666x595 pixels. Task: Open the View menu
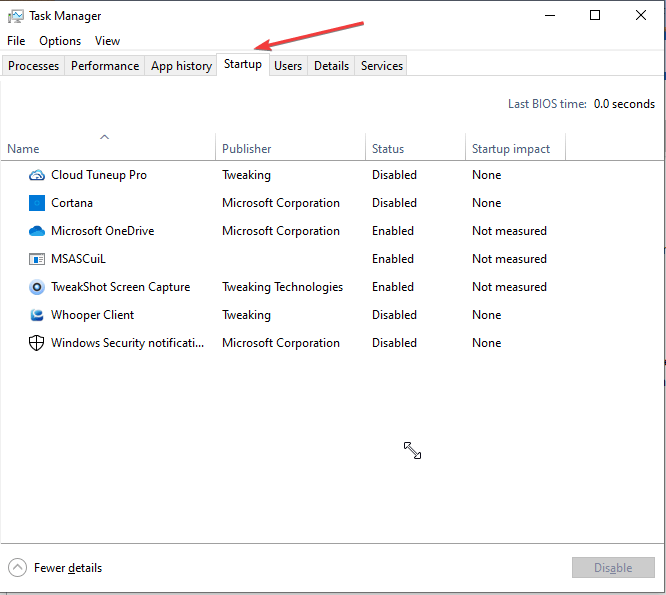click(x=107, y=41)
